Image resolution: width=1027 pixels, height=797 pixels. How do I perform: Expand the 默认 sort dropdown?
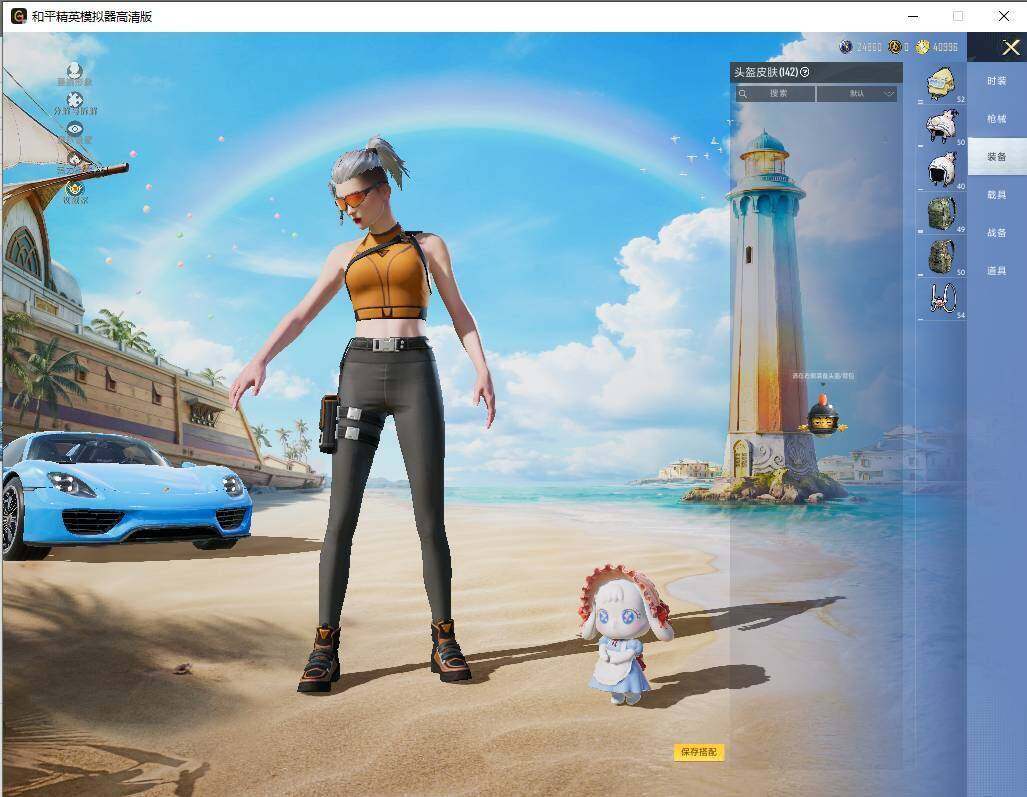click(857, 94)
